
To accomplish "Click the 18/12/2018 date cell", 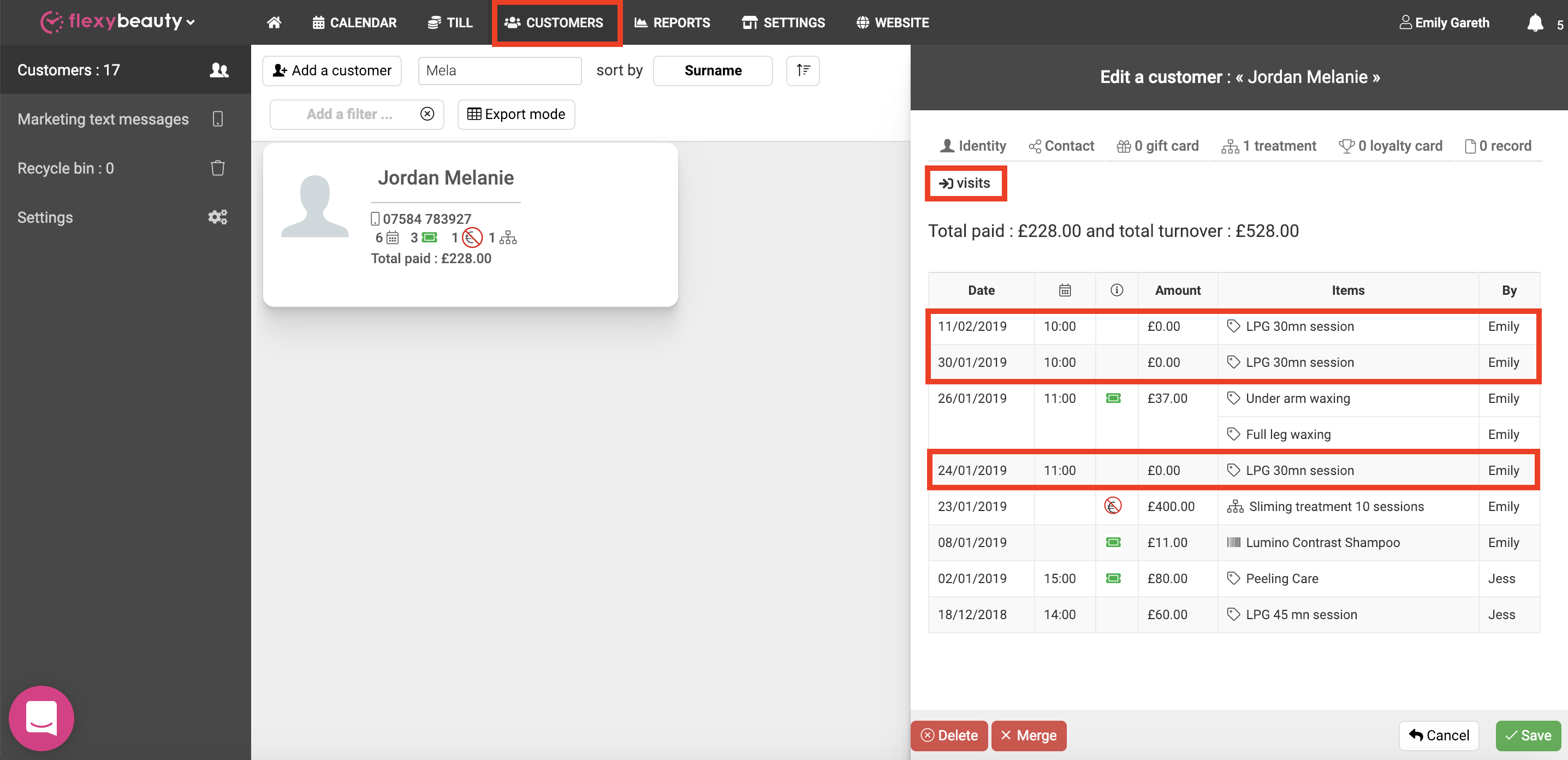I will (x=981, y=615).
